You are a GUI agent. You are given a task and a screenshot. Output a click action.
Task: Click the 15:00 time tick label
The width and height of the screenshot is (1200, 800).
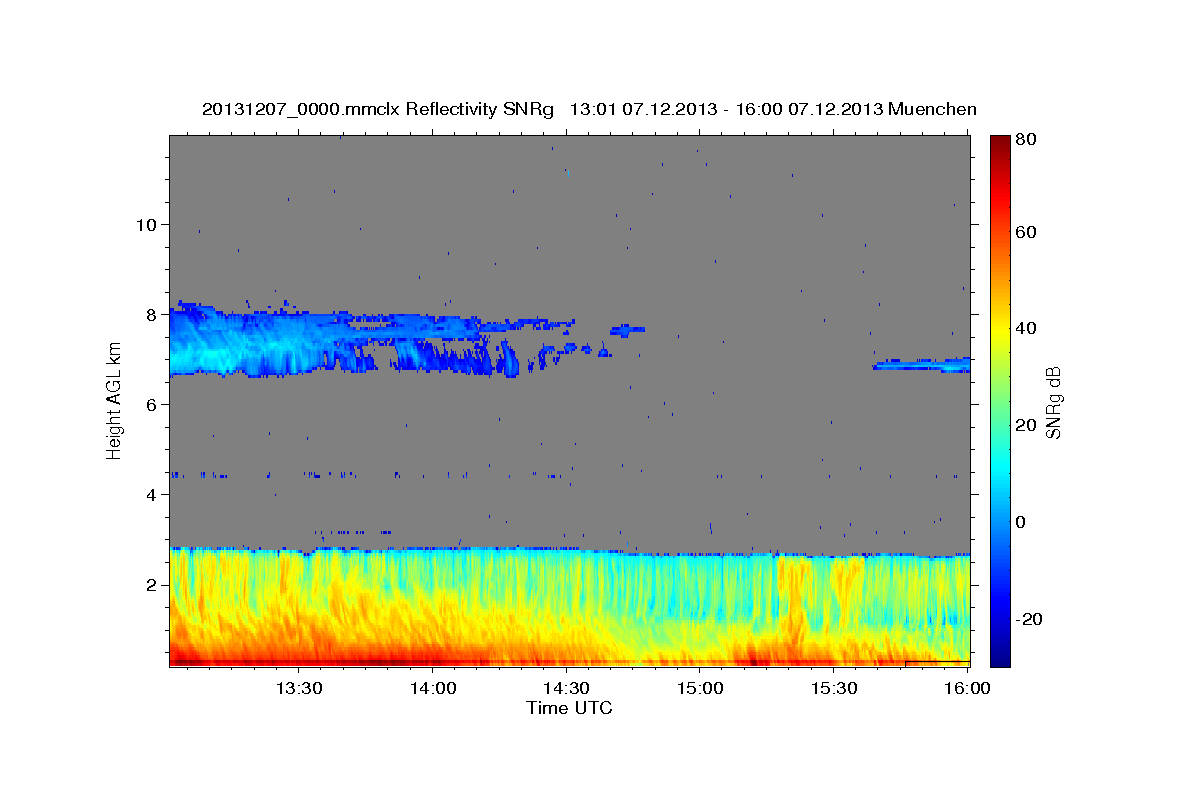(x=701, y=689)
